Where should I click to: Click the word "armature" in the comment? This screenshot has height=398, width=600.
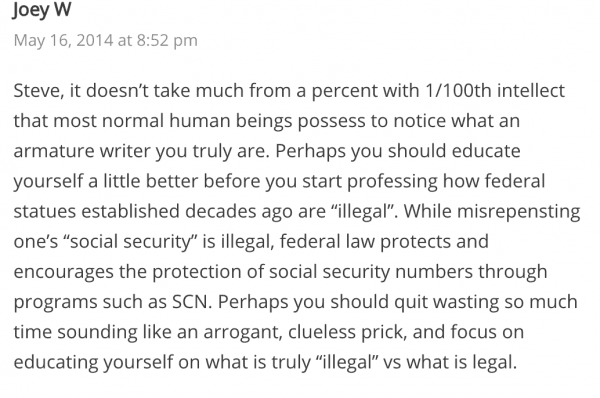click(54, 151)
